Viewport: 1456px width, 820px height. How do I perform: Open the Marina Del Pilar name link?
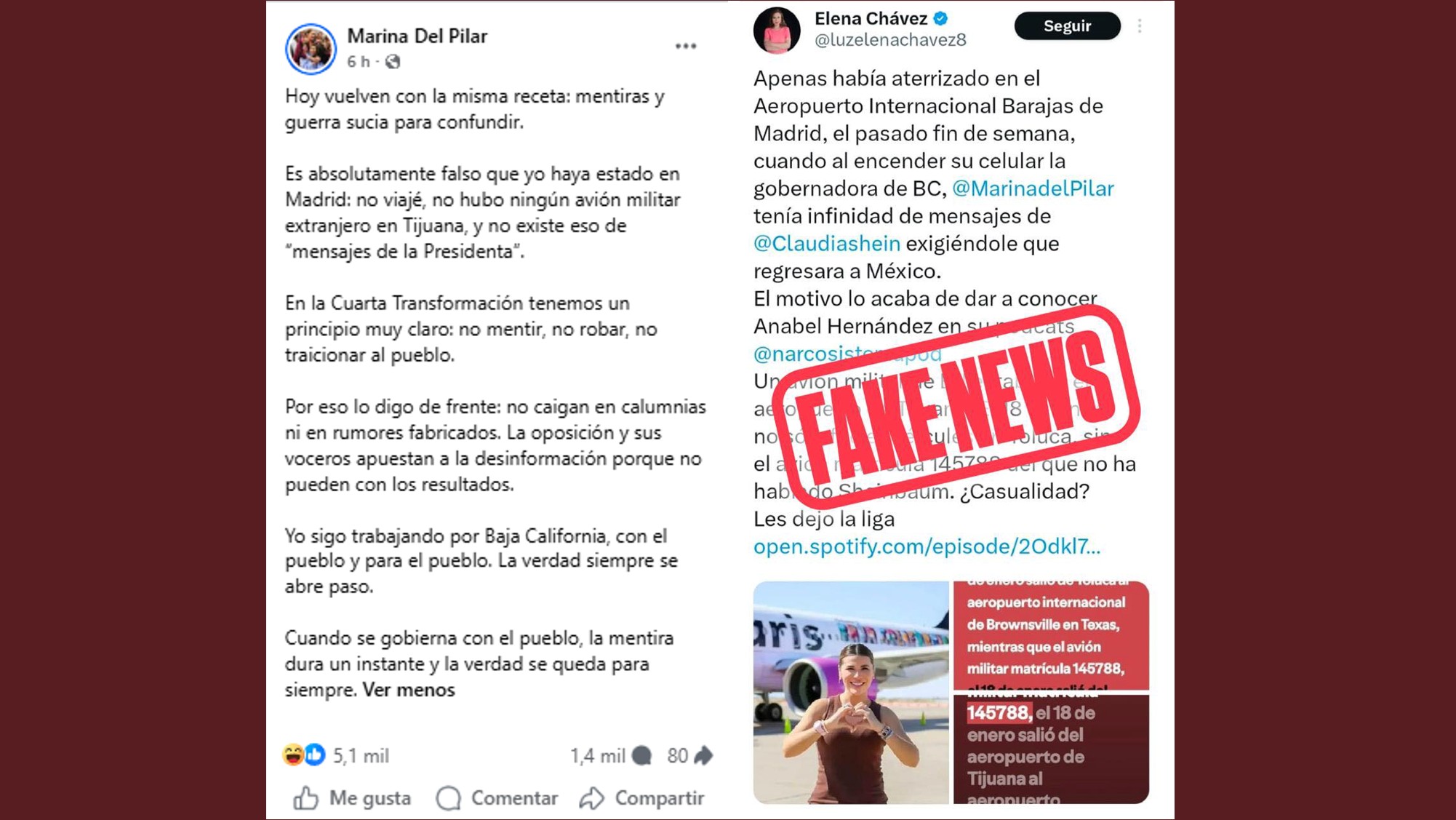click(x=417, y=36)
